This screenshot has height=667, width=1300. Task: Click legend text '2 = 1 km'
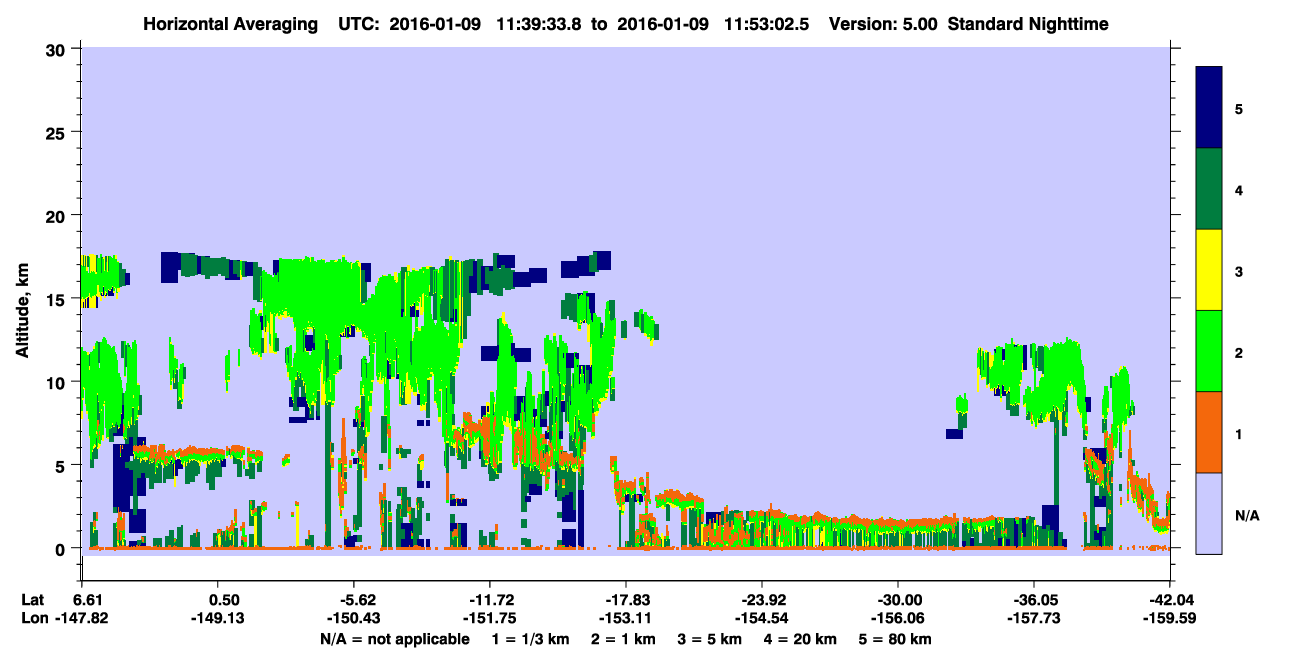click(624, 639)
